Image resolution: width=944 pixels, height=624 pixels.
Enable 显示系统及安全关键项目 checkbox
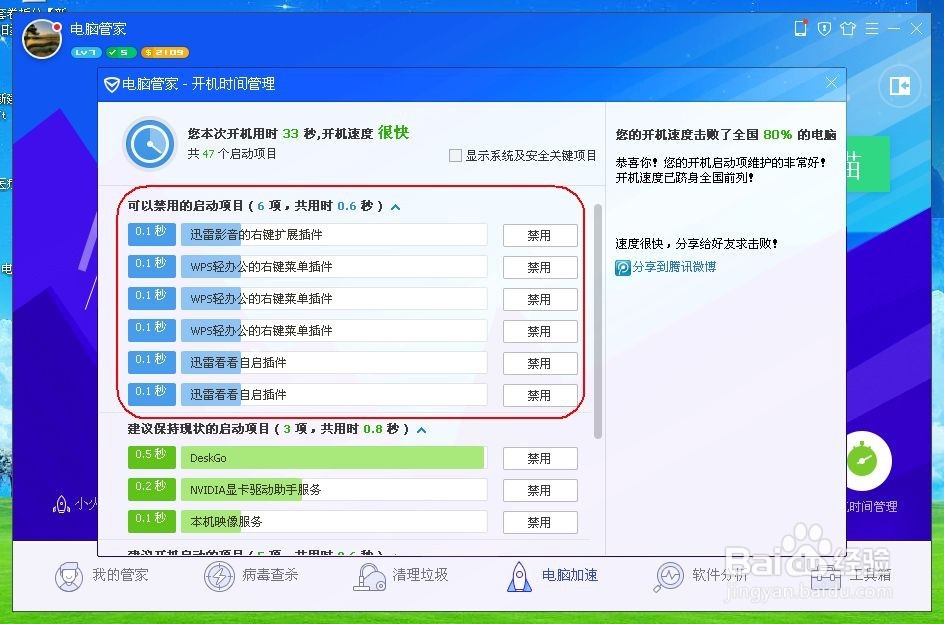click(455, 156)
